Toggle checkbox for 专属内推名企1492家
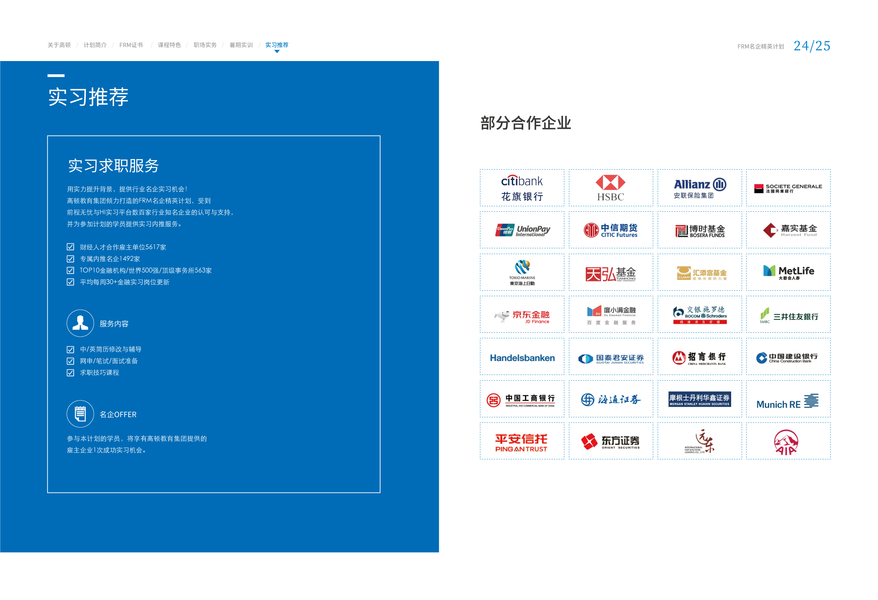This screenshot has width=878, height=600. [x=70, y=259]
